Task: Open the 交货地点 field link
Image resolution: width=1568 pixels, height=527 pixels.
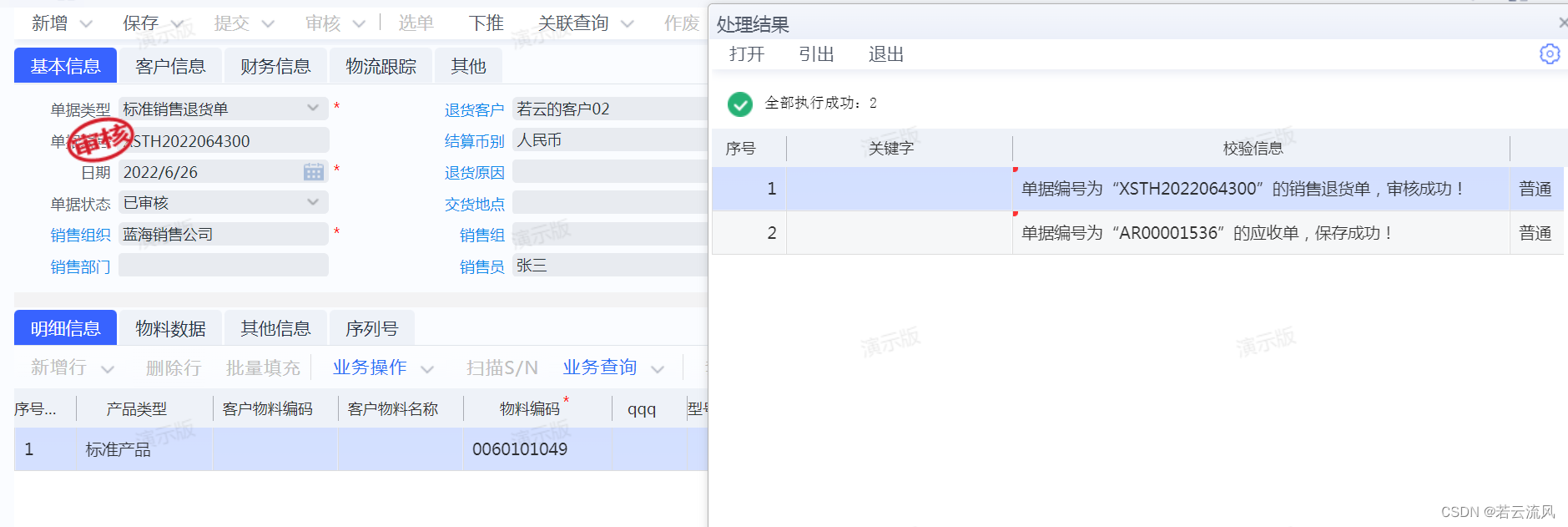Action: [474, 205]
